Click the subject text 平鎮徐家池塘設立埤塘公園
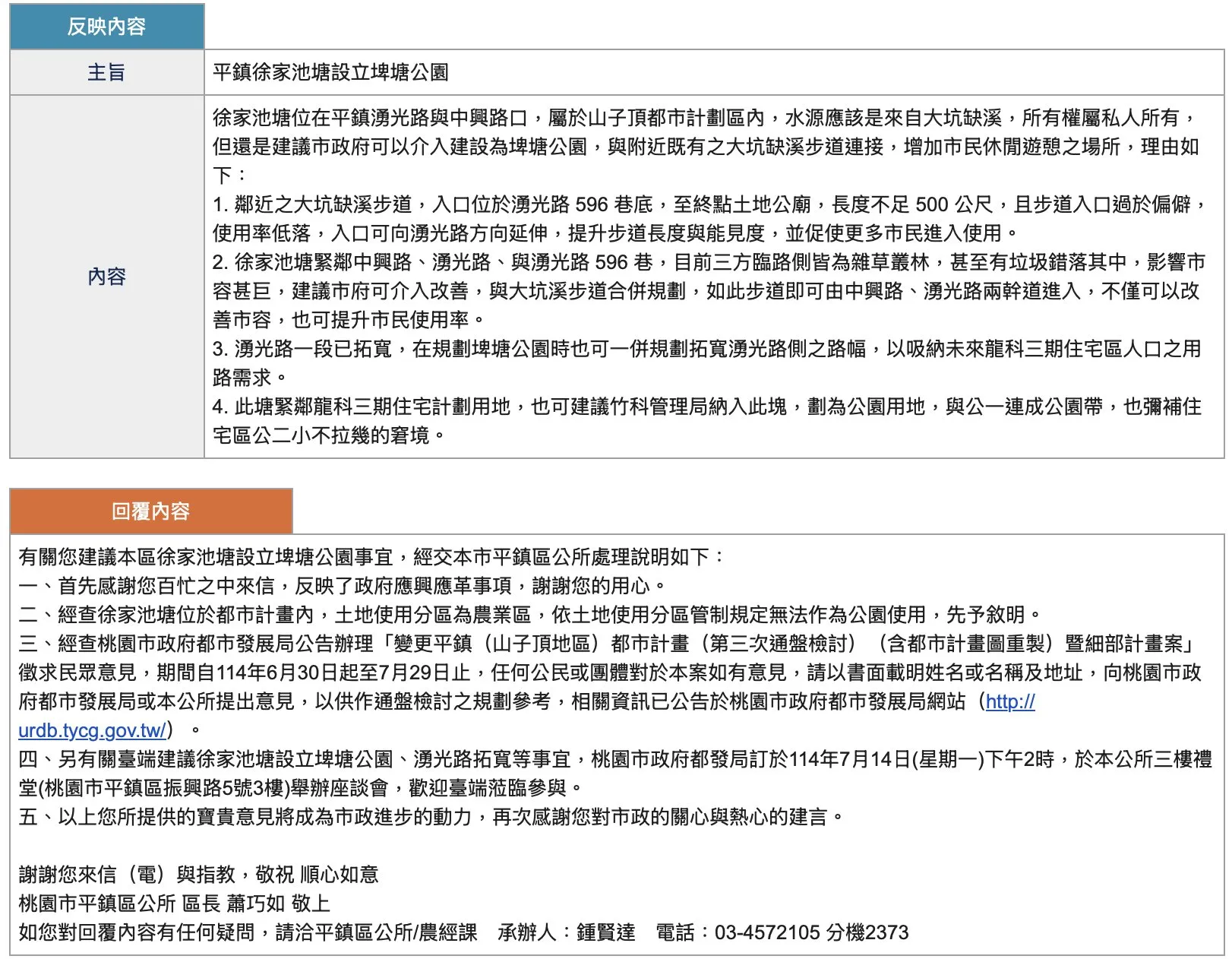Image resolution: width=1232 pixels, height=959 pixels. click(330, 72)
